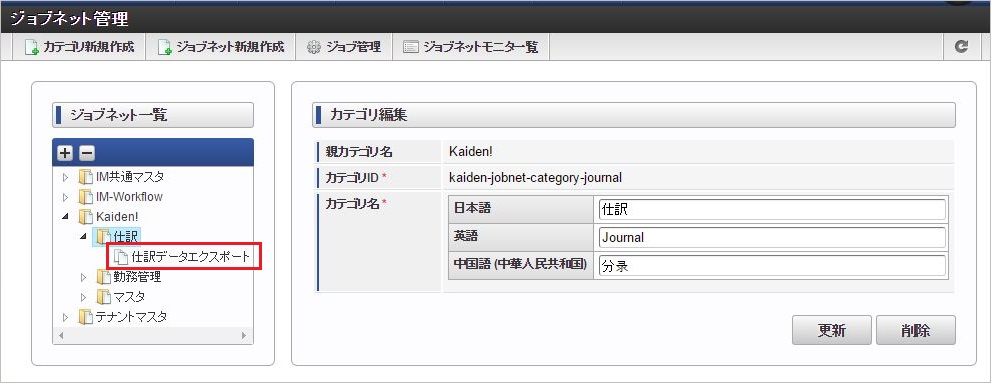Select the マスタ category under Kaiden!
Screen dimensions: 991x383
tap(129, 296)
